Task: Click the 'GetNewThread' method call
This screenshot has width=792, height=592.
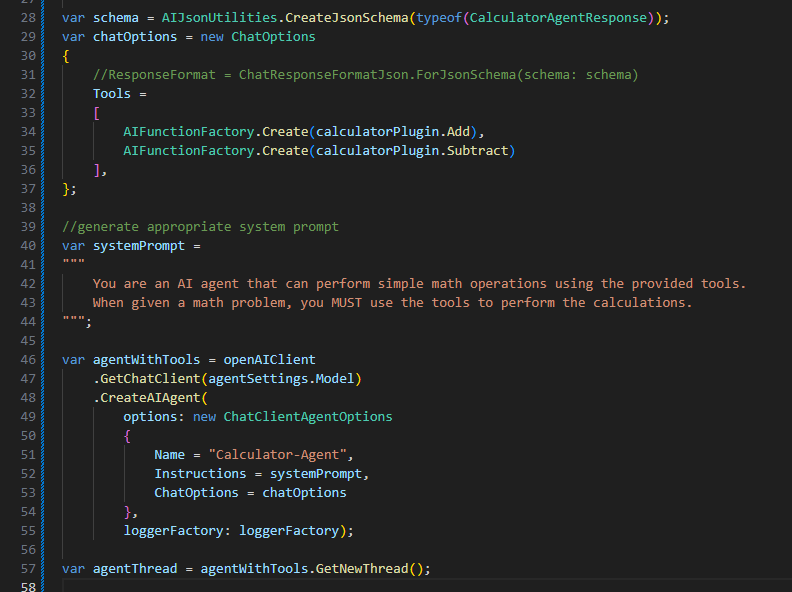Action: (x=362, y=569)
